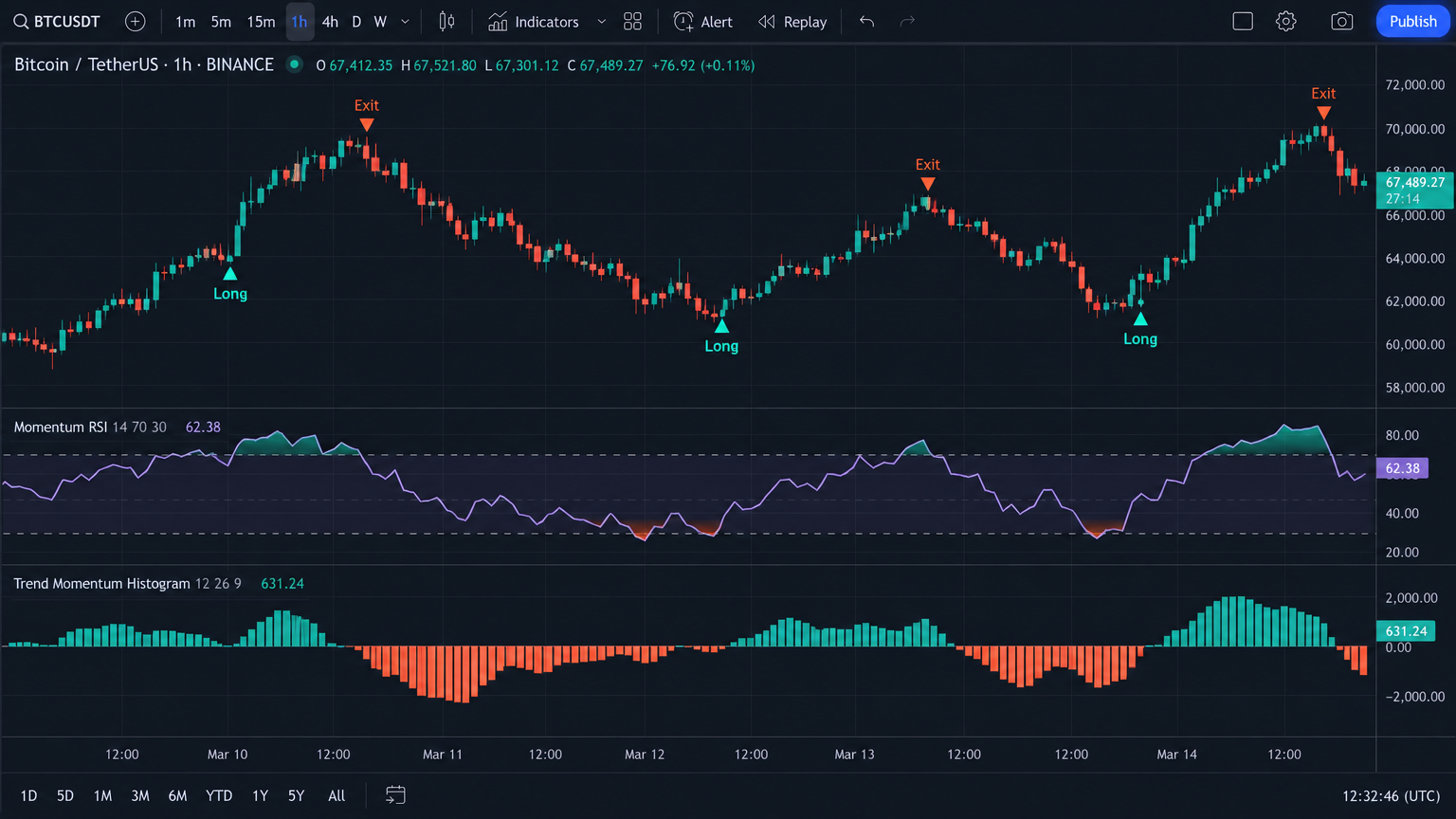The width and height of the screenshot is (1456, 819).
Task: Undo the last chart action
Action: 866,21
